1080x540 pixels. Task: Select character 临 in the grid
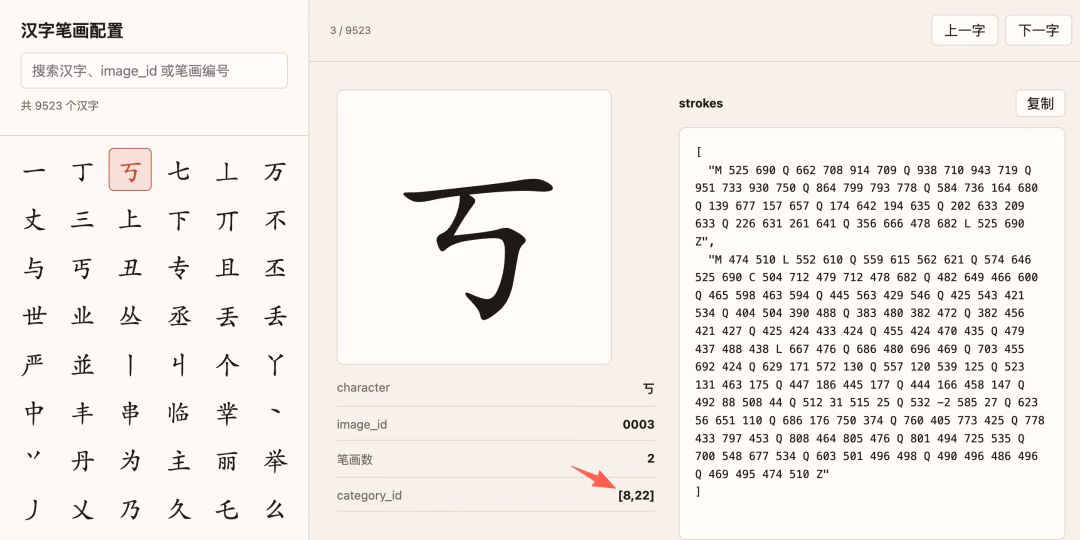click(178, 413)
